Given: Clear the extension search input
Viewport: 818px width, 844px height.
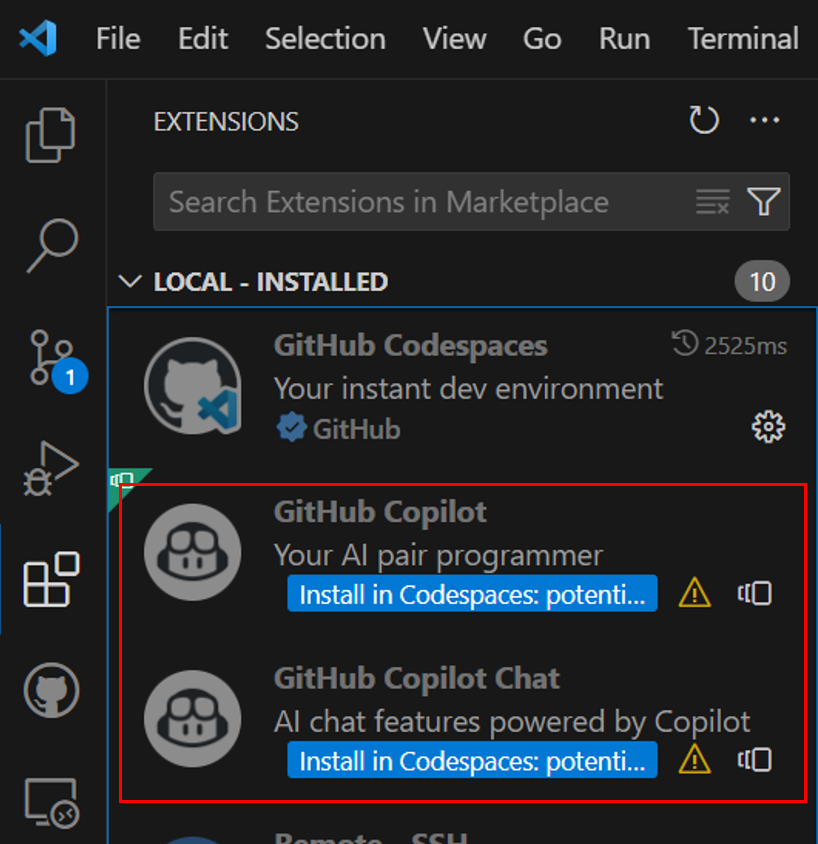Looking at the screenshot, I should 712,201.
